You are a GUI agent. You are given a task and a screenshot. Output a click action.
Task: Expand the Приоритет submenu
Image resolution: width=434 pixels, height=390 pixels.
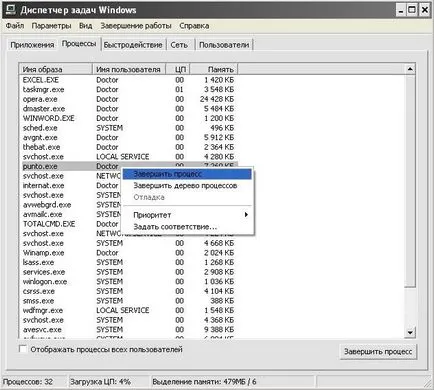pos(187,215)
